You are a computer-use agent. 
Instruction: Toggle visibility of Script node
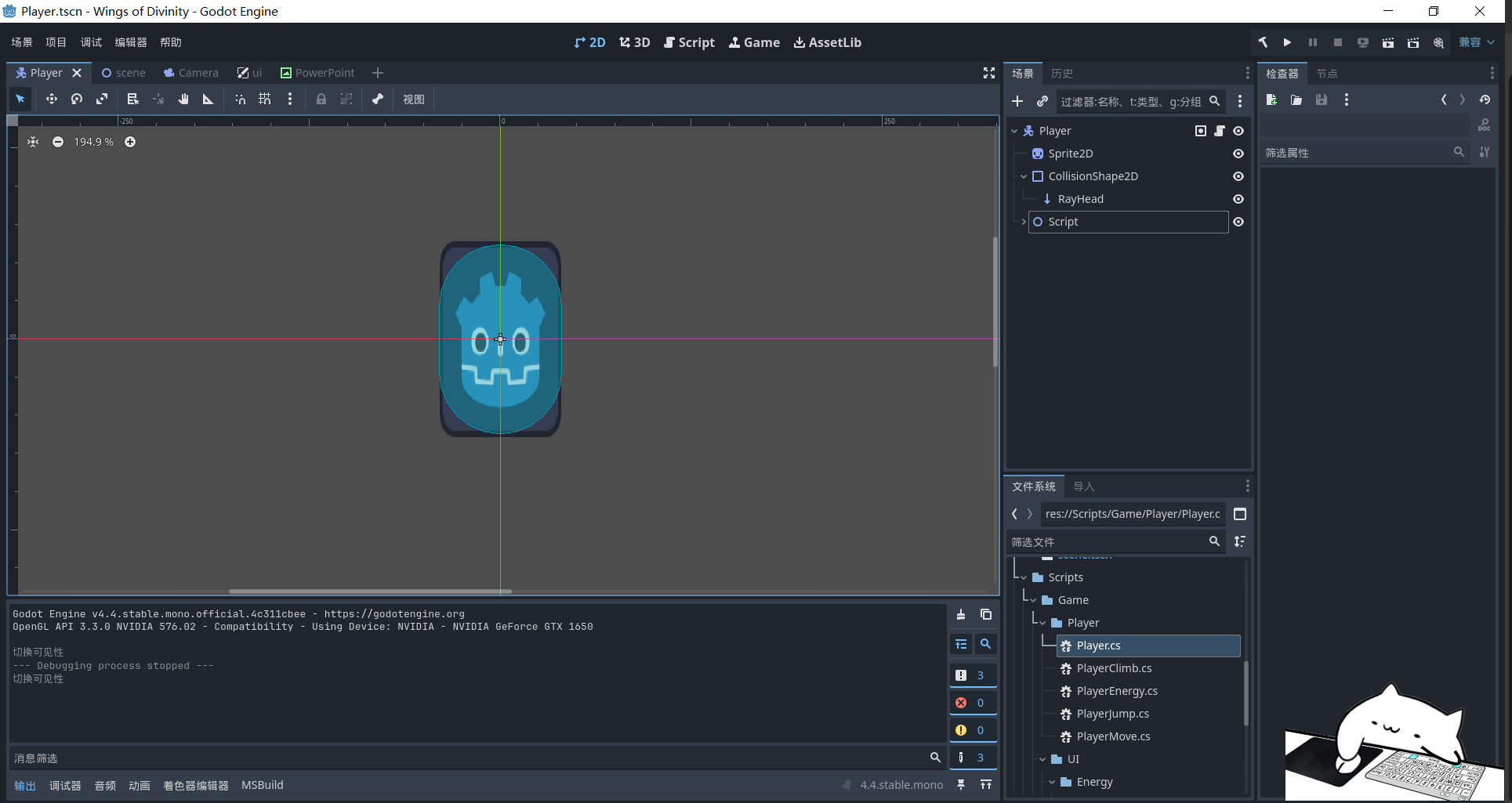pyautogui.click(x=1238, y=222)
